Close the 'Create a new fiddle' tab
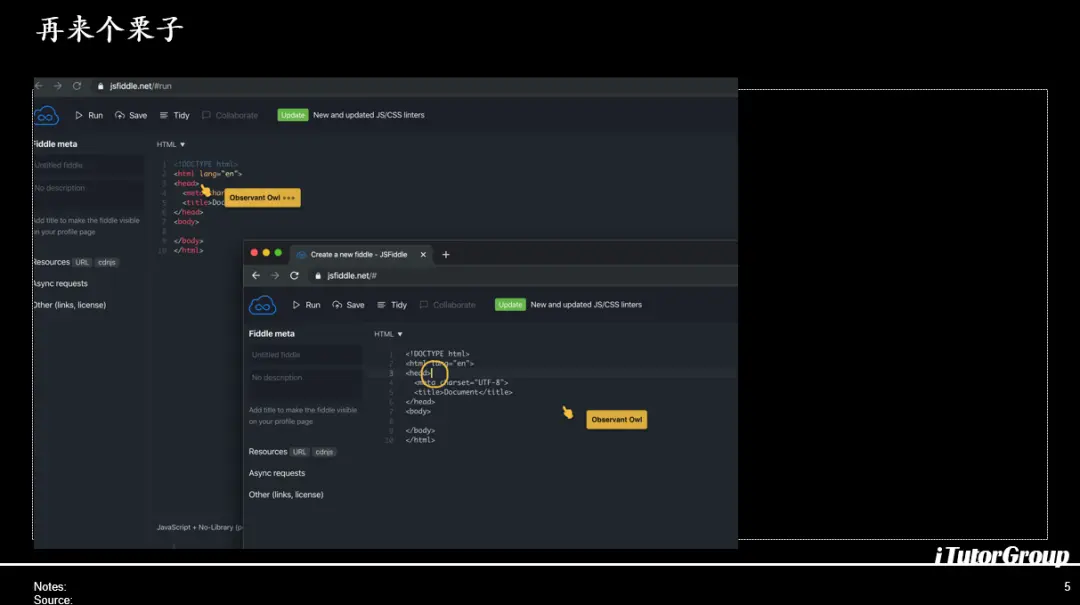 [x=423, y=254]
